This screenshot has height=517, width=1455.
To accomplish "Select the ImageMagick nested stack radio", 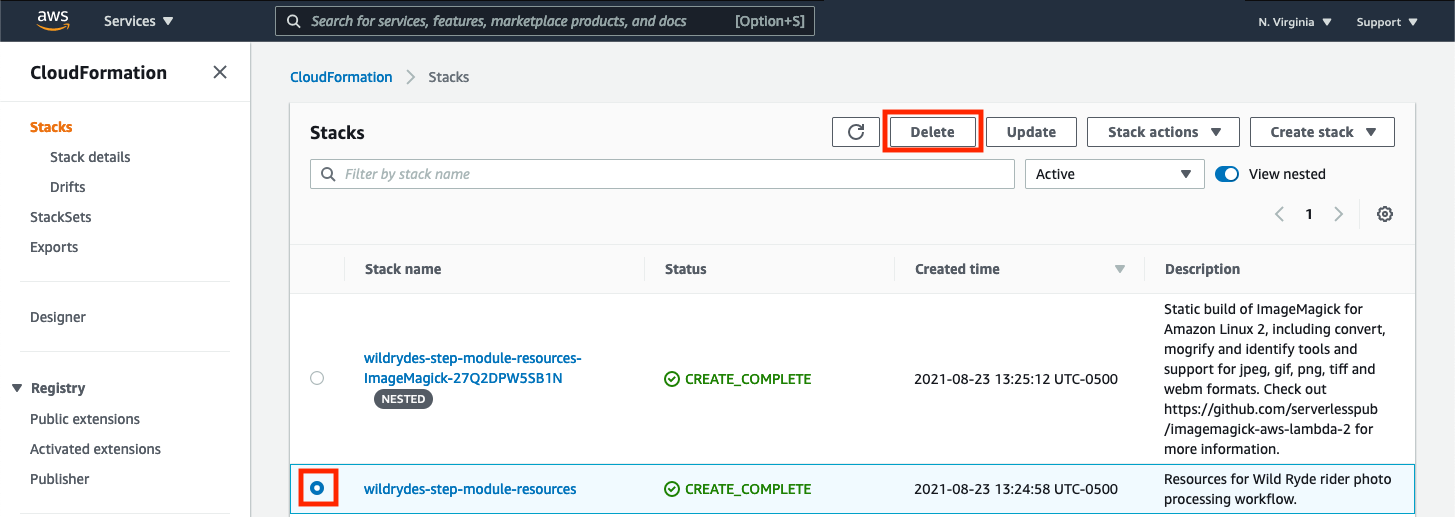I will [x=317, y=378].
